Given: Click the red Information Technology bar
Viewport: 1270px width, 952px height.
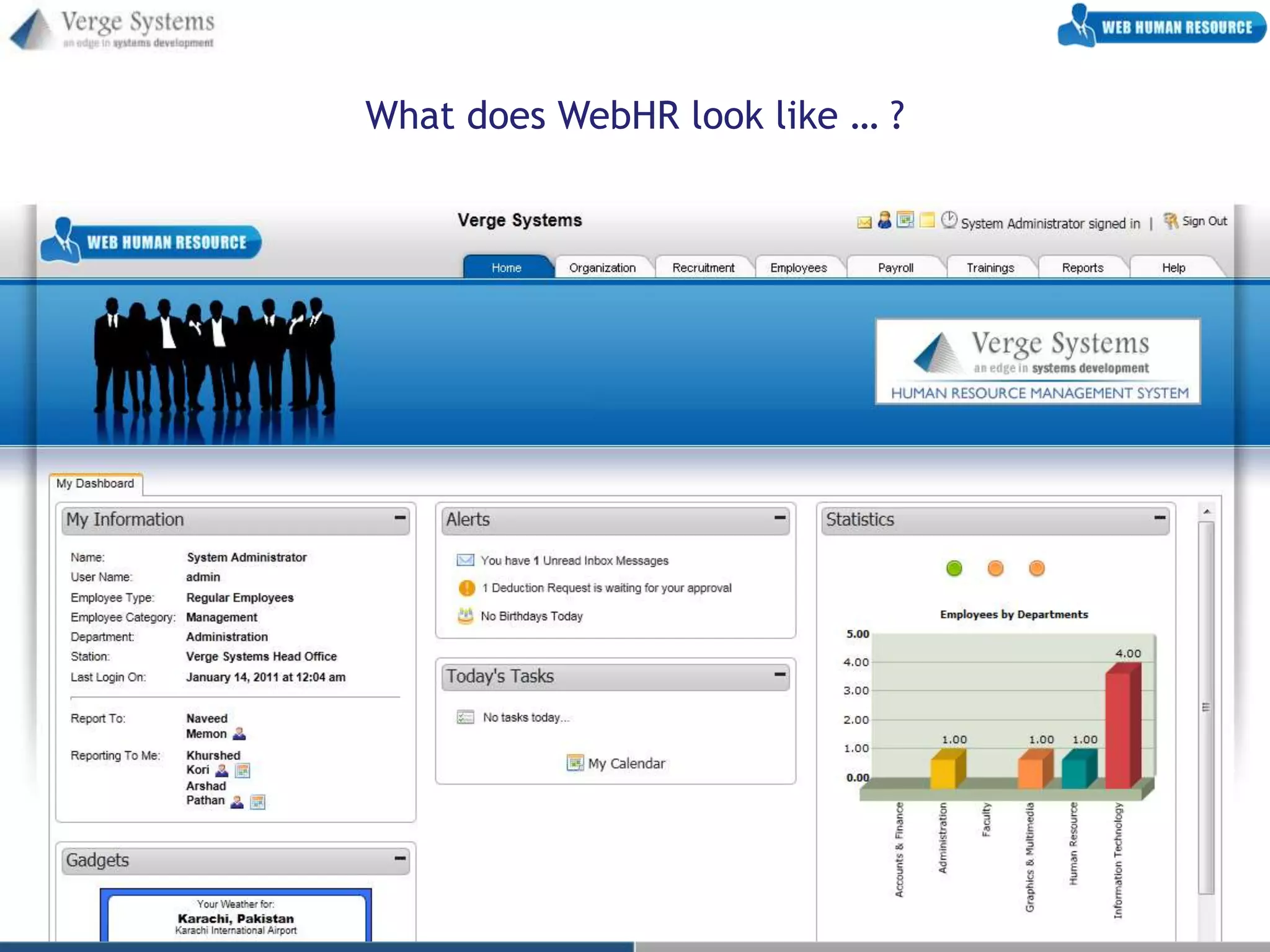Looking at the screenshot, I should tap(1122, 726).
